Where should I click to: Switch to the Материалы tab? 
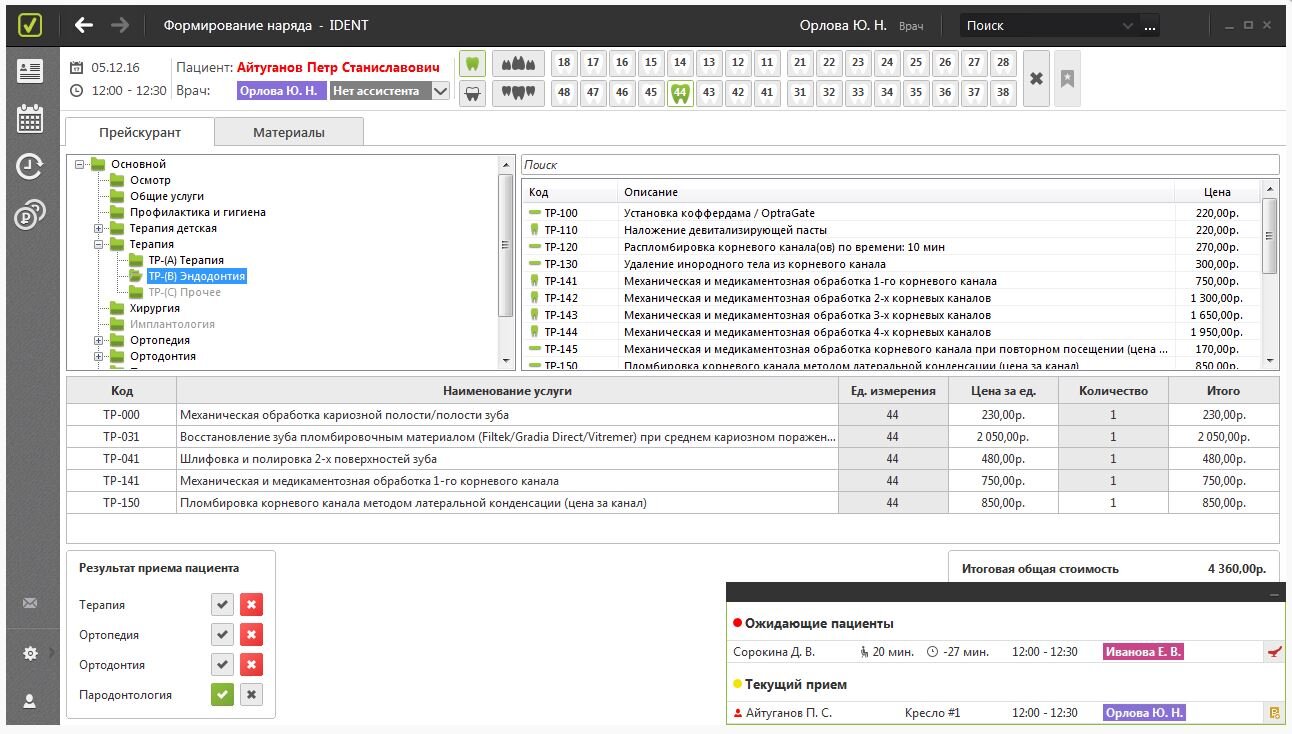point(289,132)
